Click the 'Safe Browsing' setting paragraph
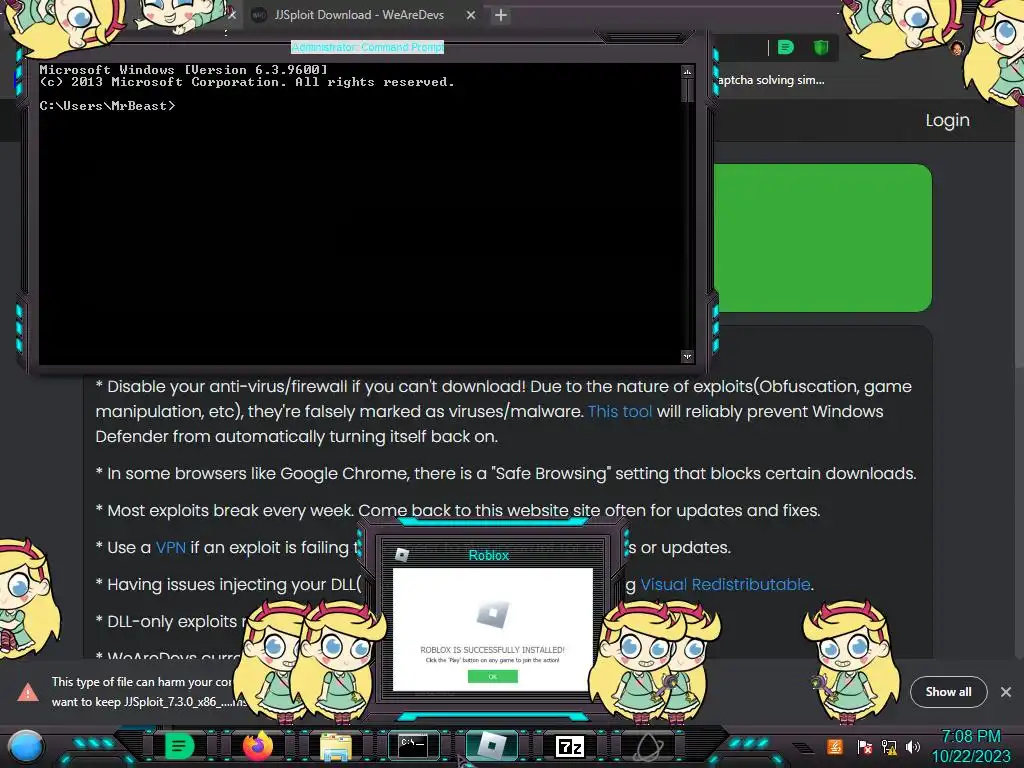 (x=506, y=473)
